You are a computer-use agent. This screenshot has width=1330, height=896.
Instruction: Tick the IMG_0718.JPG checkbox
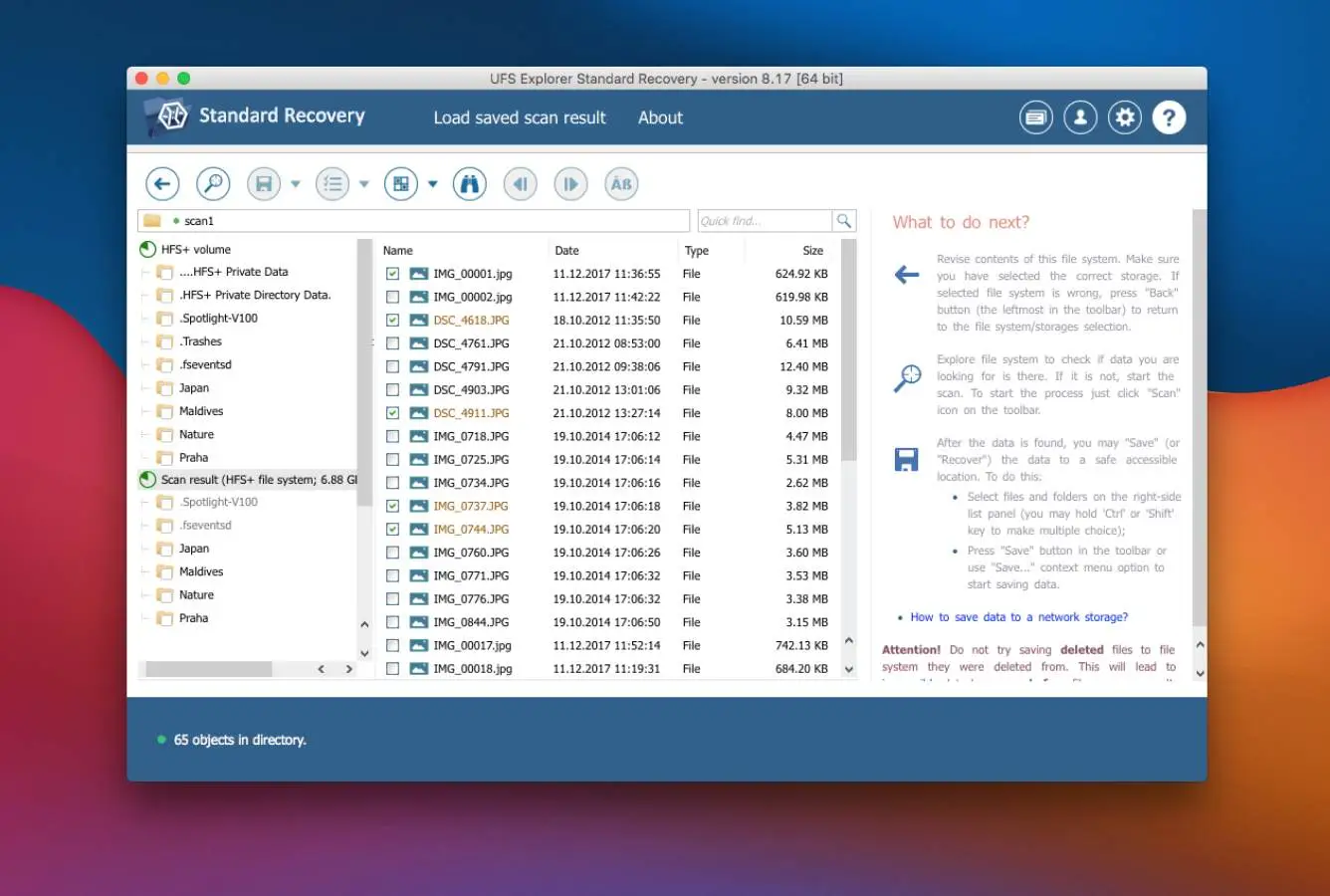(x=392, y=436)
